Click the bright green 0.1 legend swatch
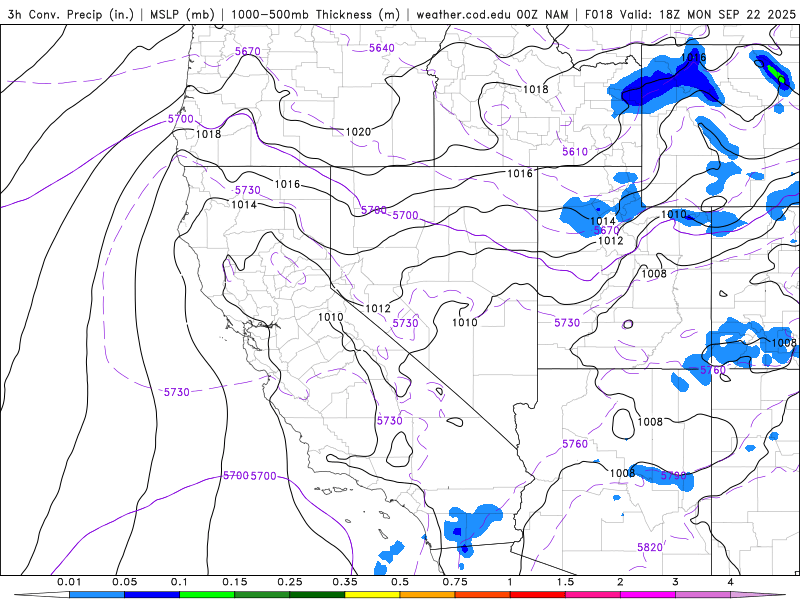The image size is (800, 600). coord(207,595)
